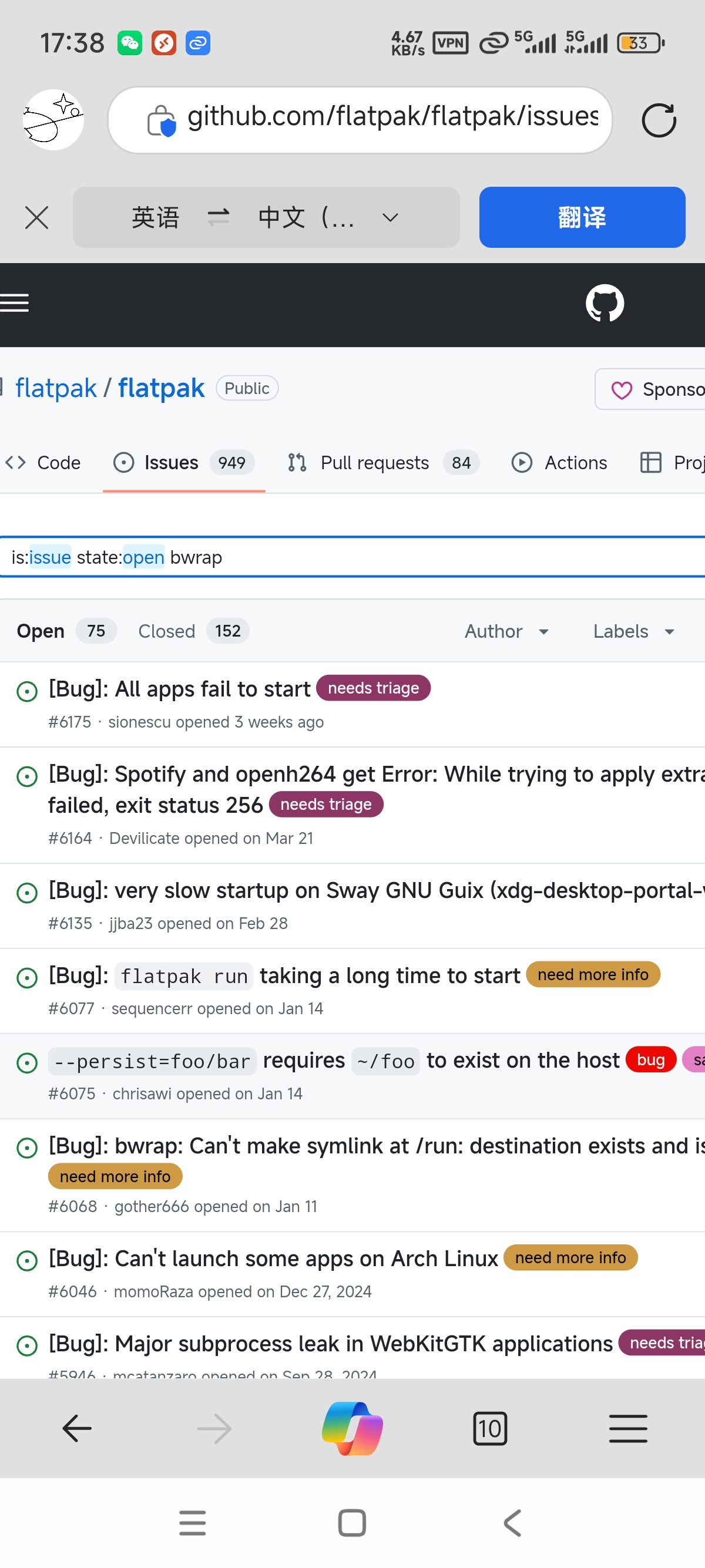
Task: Open the tab switcher showing 10 tabs
Action: pos(489,1428)
